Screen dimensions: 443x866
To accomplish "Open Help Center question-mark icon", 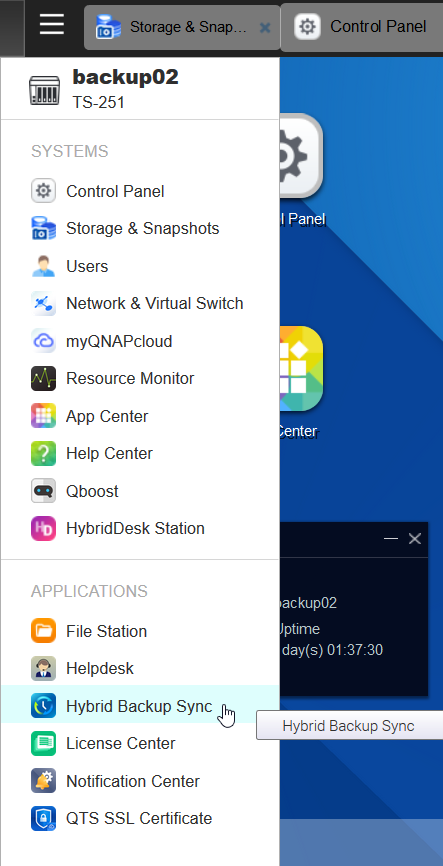I will click(x=43, y=453).
